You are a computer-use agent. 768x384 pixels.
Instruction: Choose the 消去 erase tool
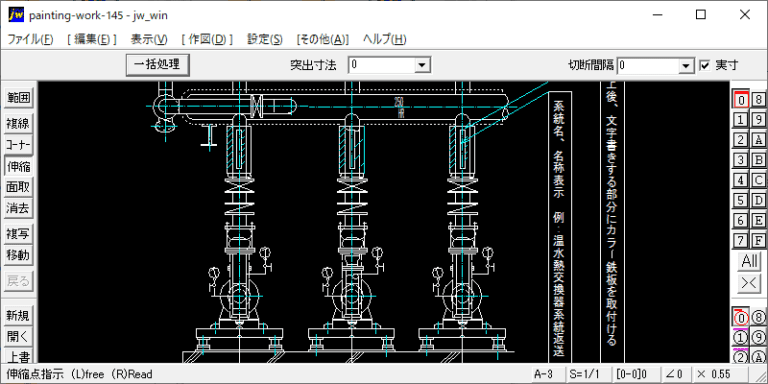[18, 209]
